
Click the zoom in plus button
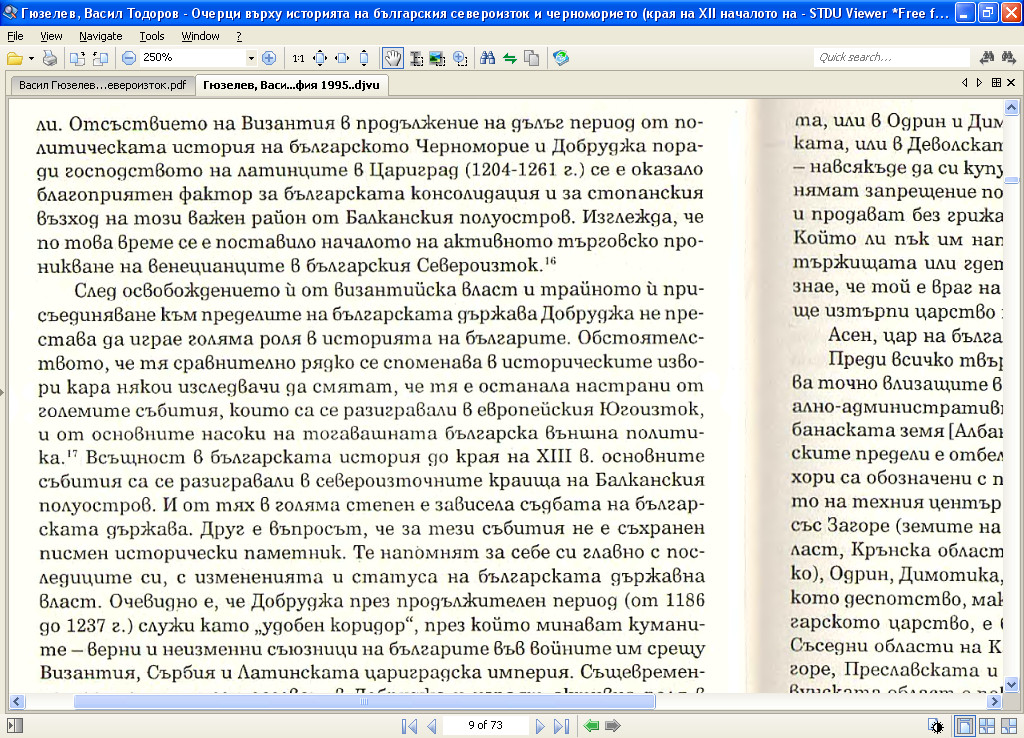(268, 58)
